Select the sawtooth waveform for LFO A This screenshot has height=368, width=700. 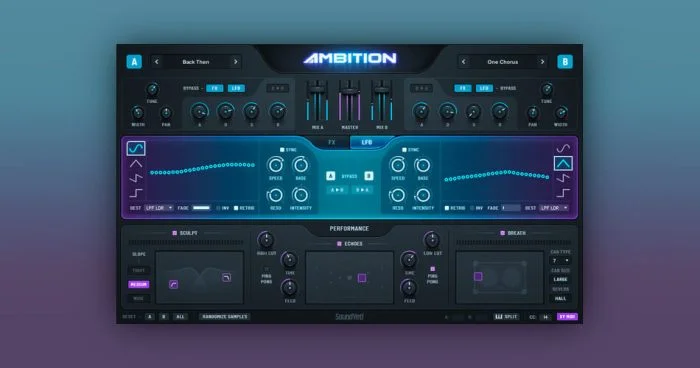coord(136,178)
